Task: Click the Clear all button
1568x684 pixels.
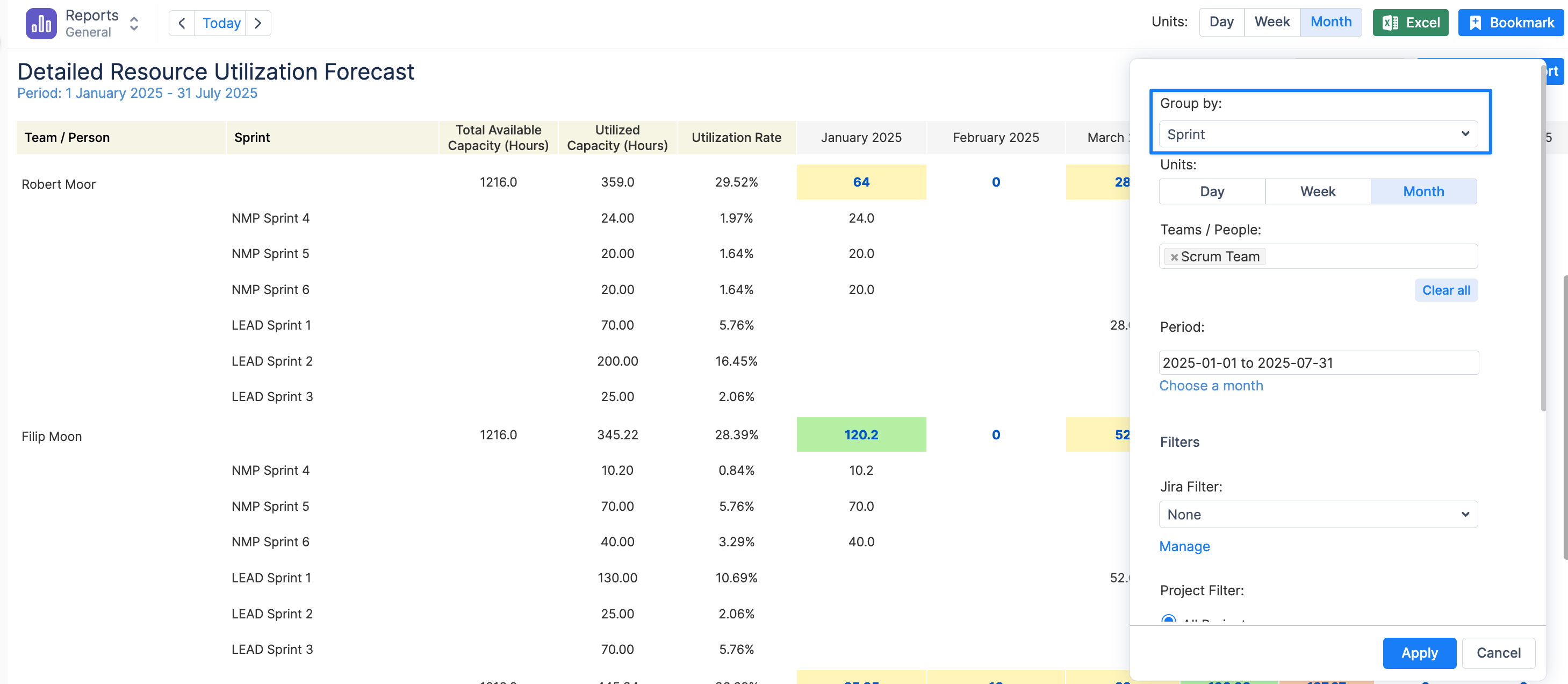Action: click(x=1445, y=290)
